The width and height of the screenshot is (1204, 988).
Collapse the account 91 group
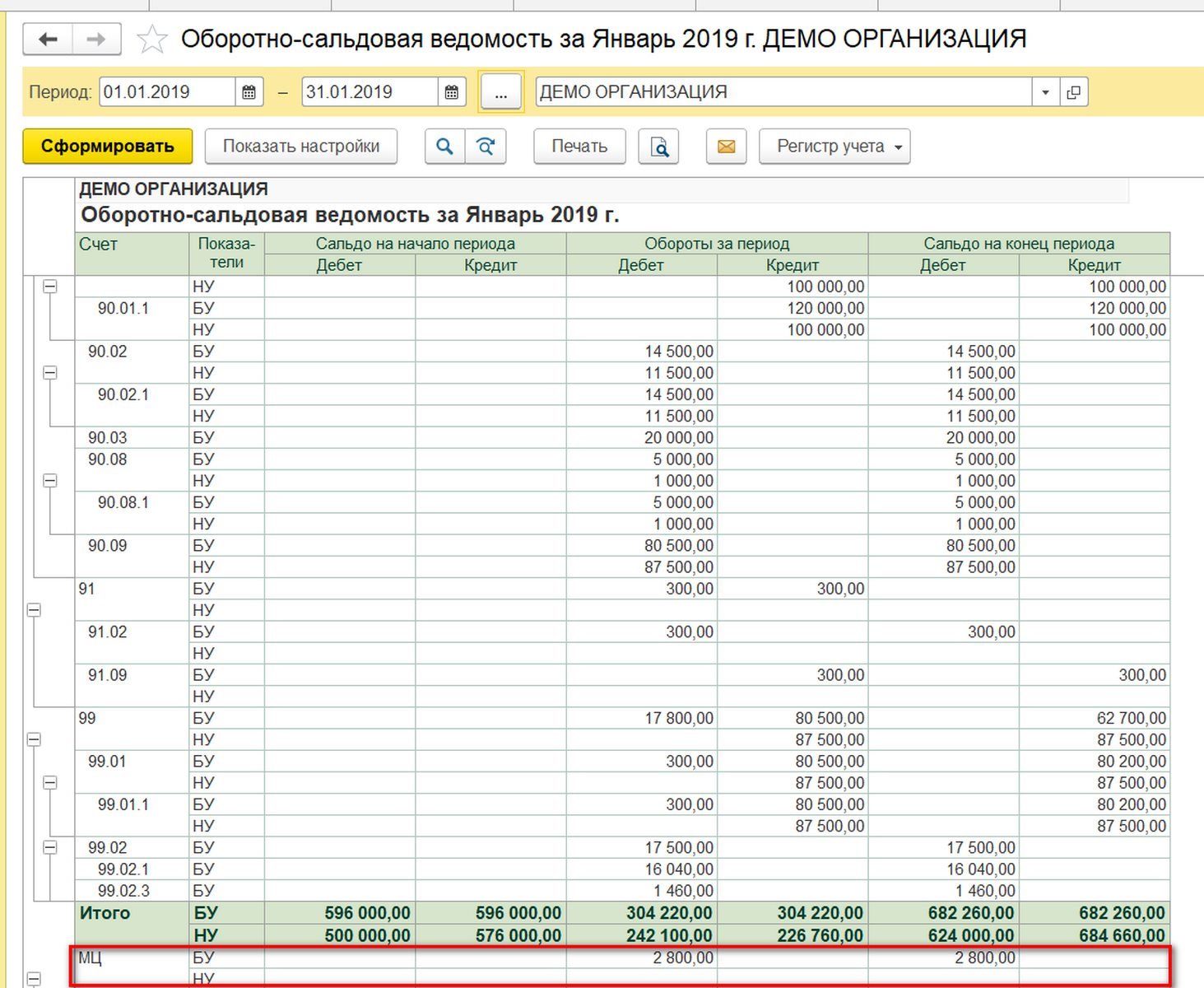[34, 610]
